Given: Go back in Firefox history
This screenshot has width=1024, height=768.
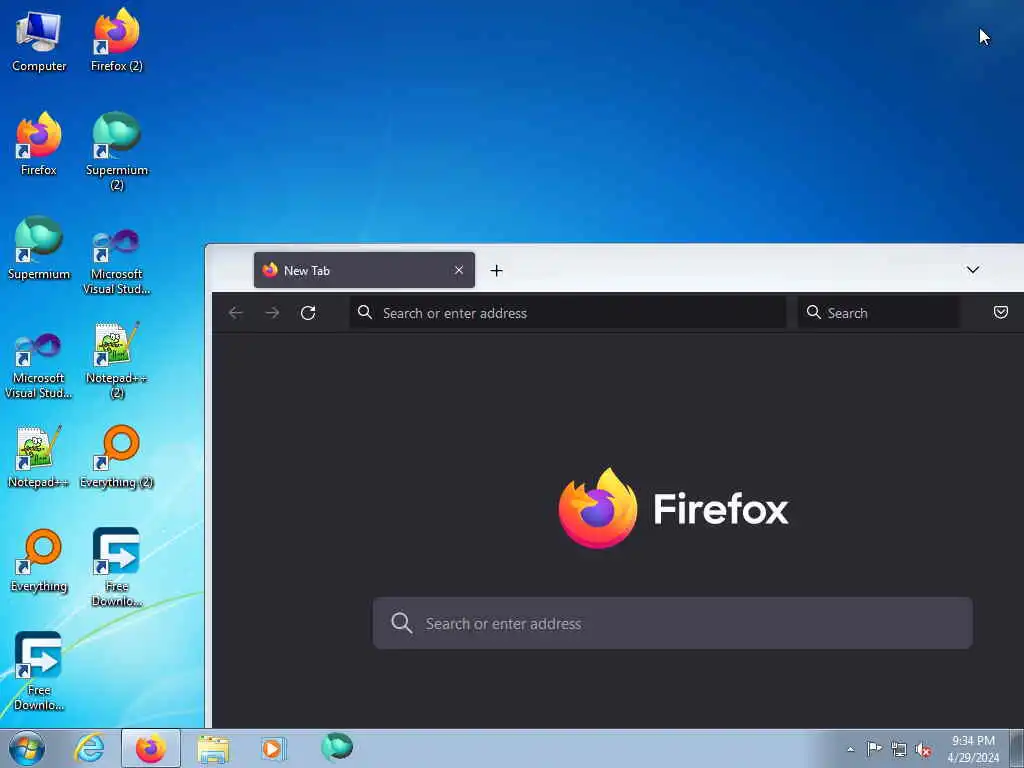Looking at the screenshot, I should point(236,313).
